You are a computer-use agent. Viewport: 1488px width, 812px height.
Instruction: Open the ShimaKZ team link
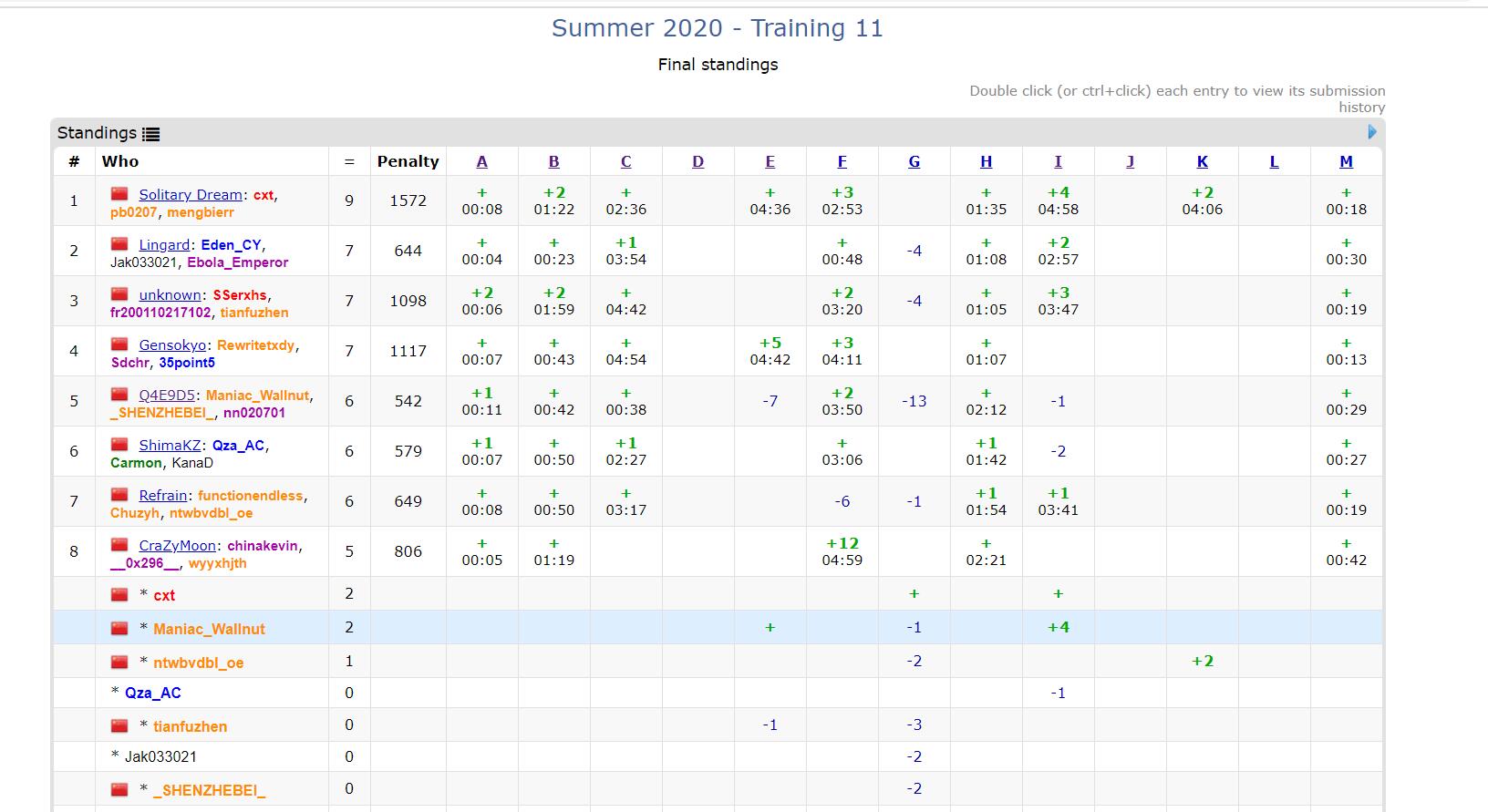click(170, 445)
